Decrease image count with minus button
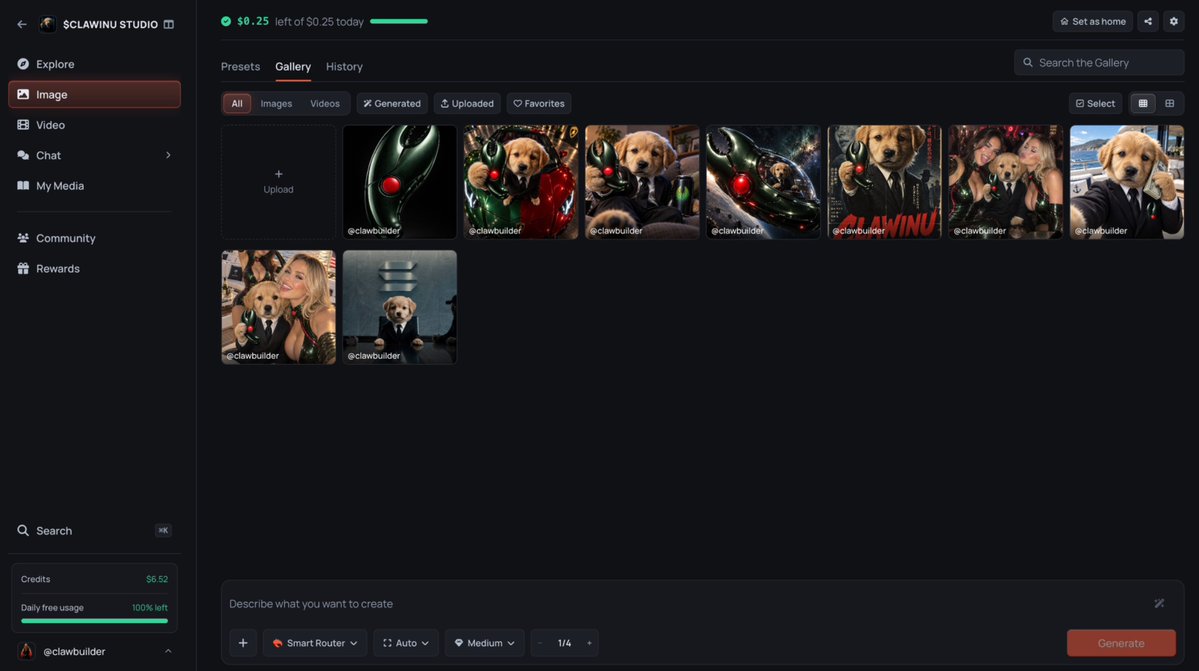 coord(540,643)
